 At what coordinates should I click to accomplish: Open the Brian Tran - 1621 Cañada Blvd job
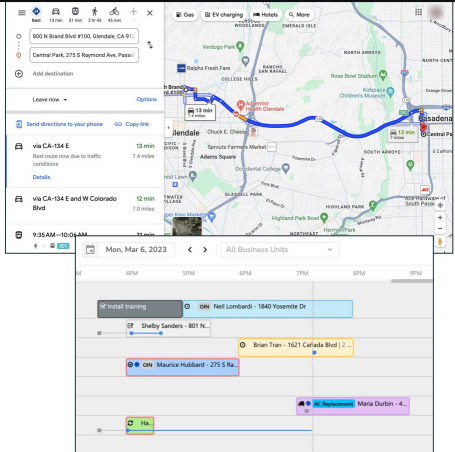pos(296,347)
